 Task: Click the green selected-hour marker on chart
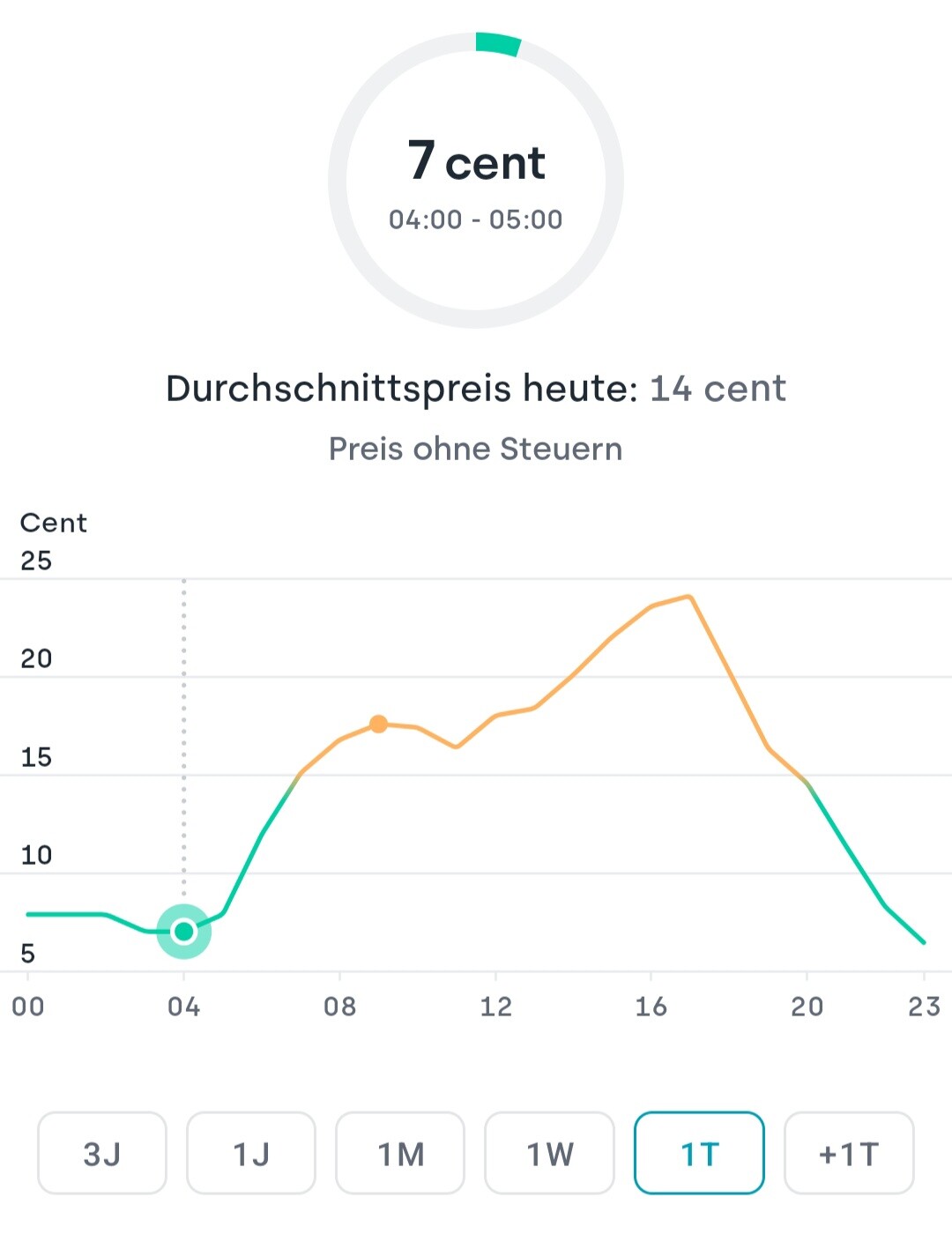click(183, 931)
